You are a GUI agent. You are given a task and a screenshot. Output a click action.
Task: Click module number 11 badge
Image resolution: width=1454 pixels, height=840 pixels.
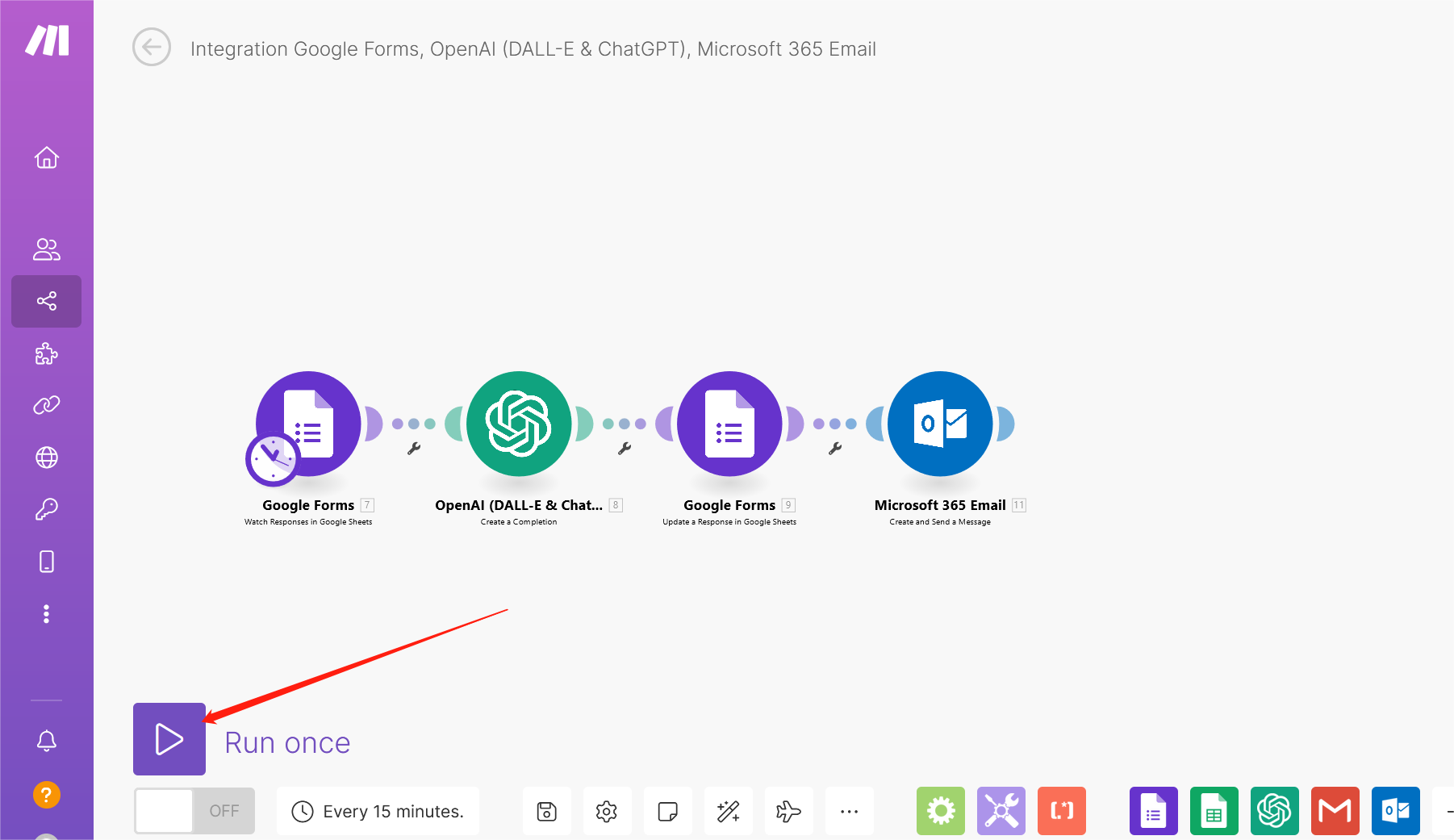[x=1019, y=505]
